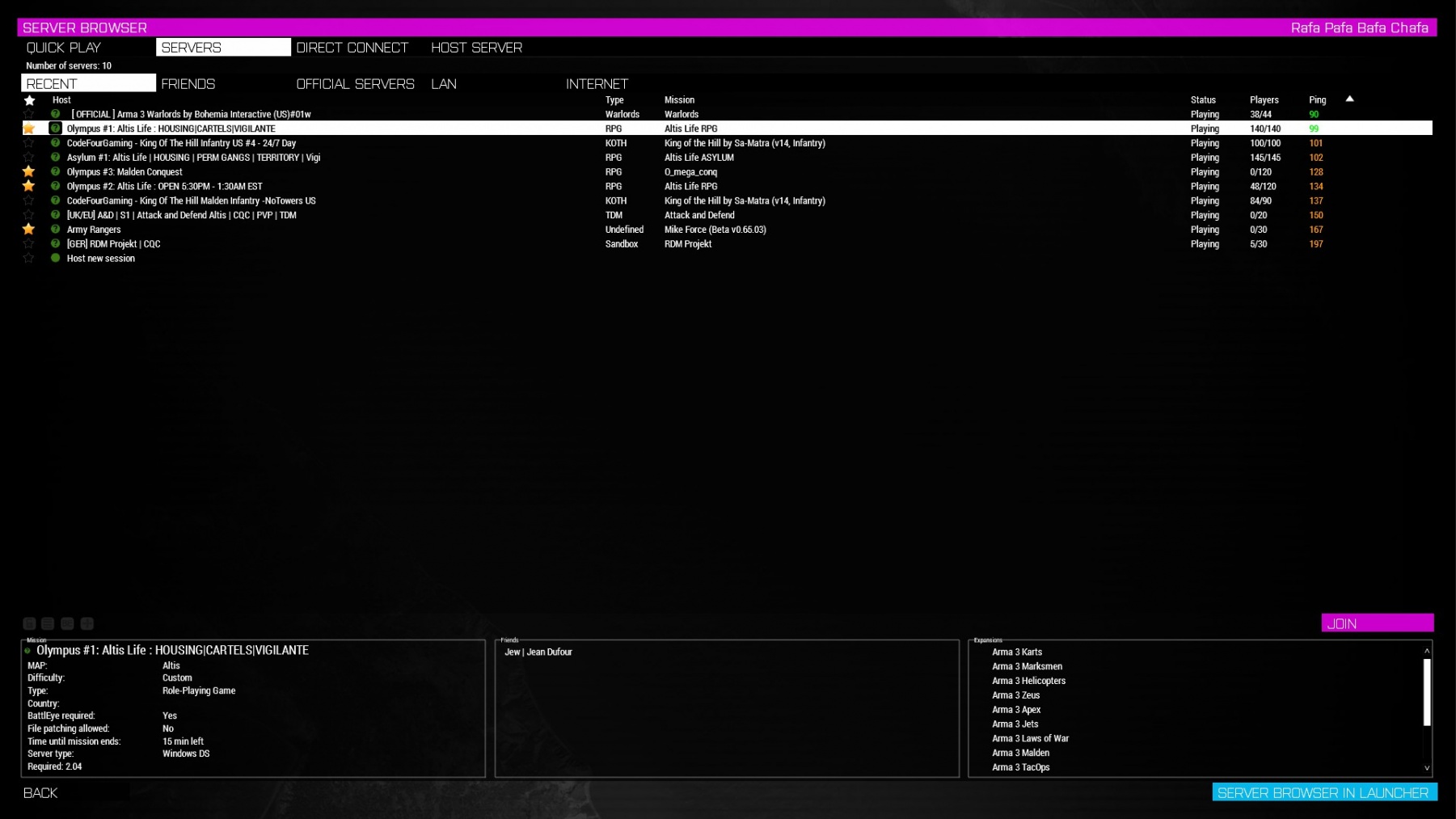Toggle the Ping column sort arrow
The image size is (1456, 819).
pyautogui.click(x=1349, y=99)
